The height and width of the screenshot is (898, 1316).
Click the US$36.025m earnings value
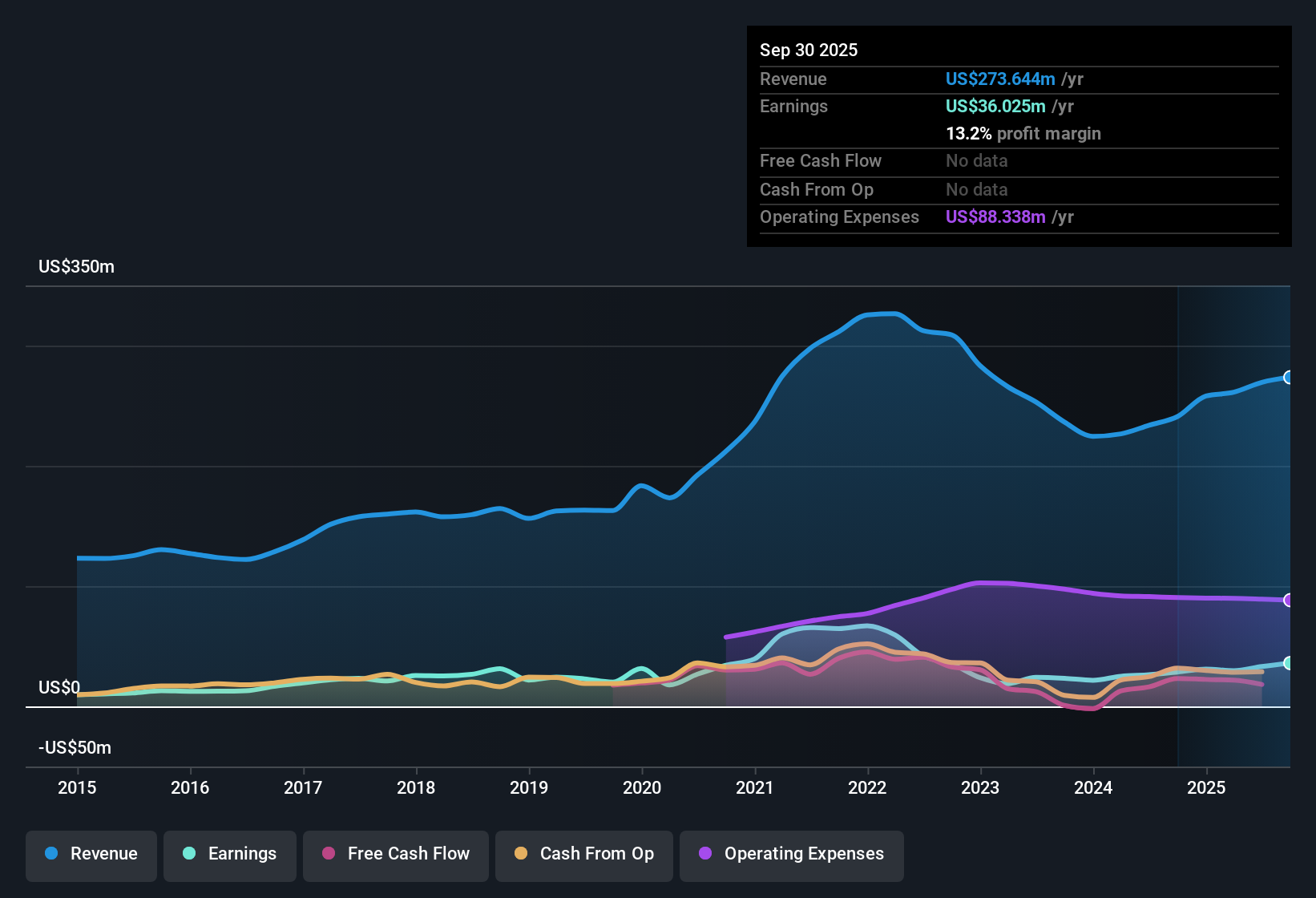point(995,106)
